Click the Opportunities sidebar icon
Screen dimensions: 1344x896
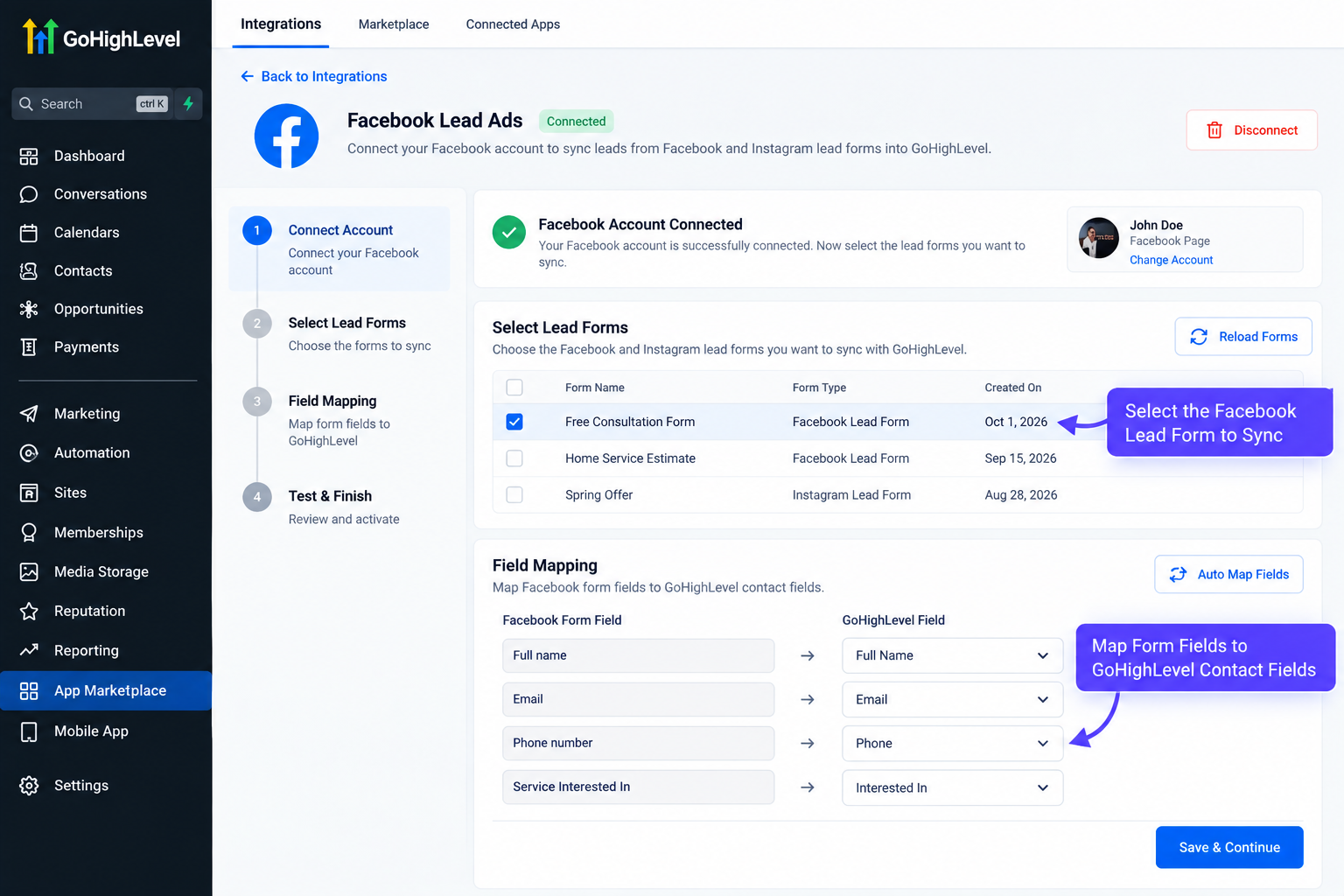point(29,309)
